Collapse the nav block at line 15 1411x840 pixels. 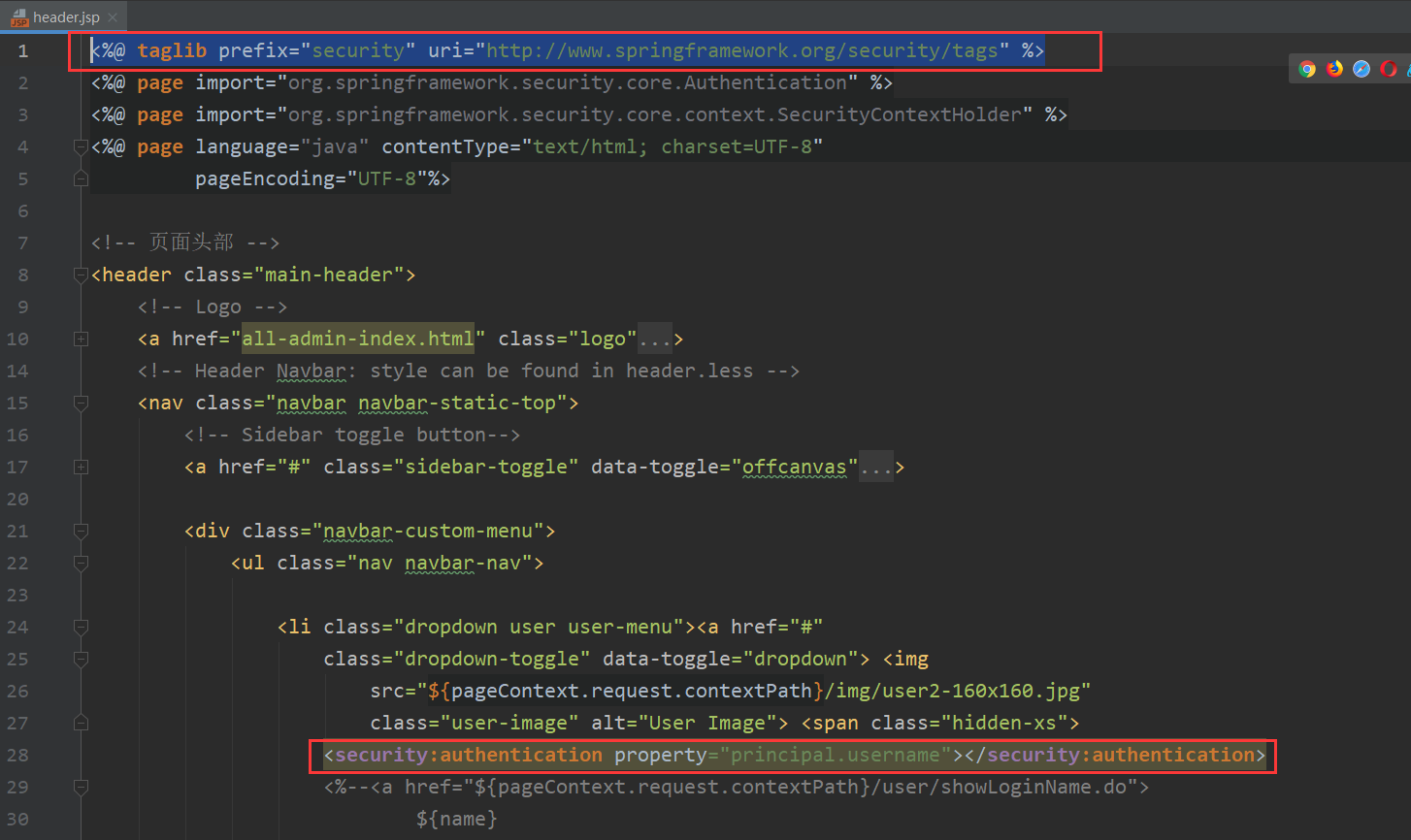pos(81,403)
